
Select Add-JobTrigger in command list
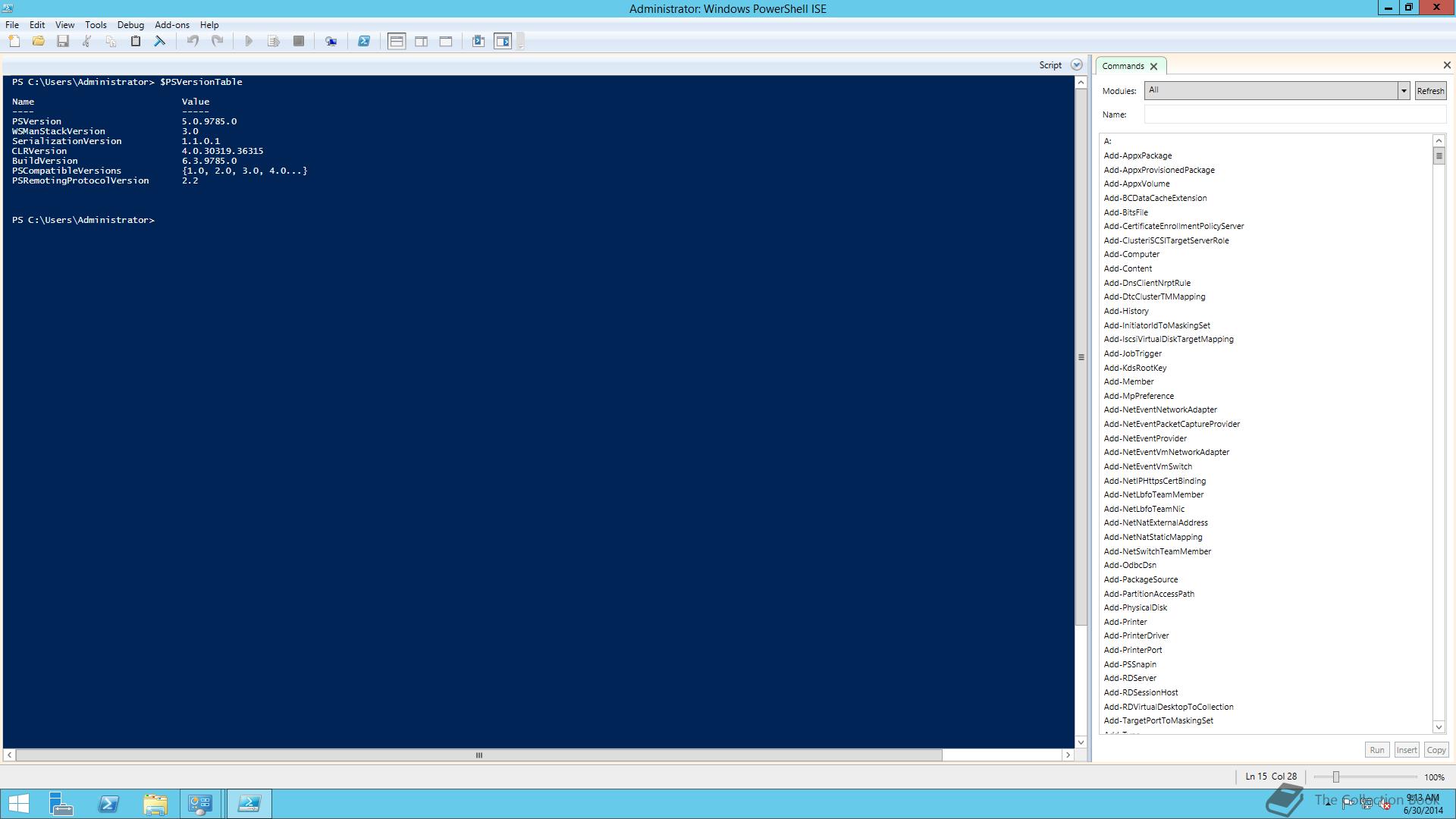pos(1132,353)
